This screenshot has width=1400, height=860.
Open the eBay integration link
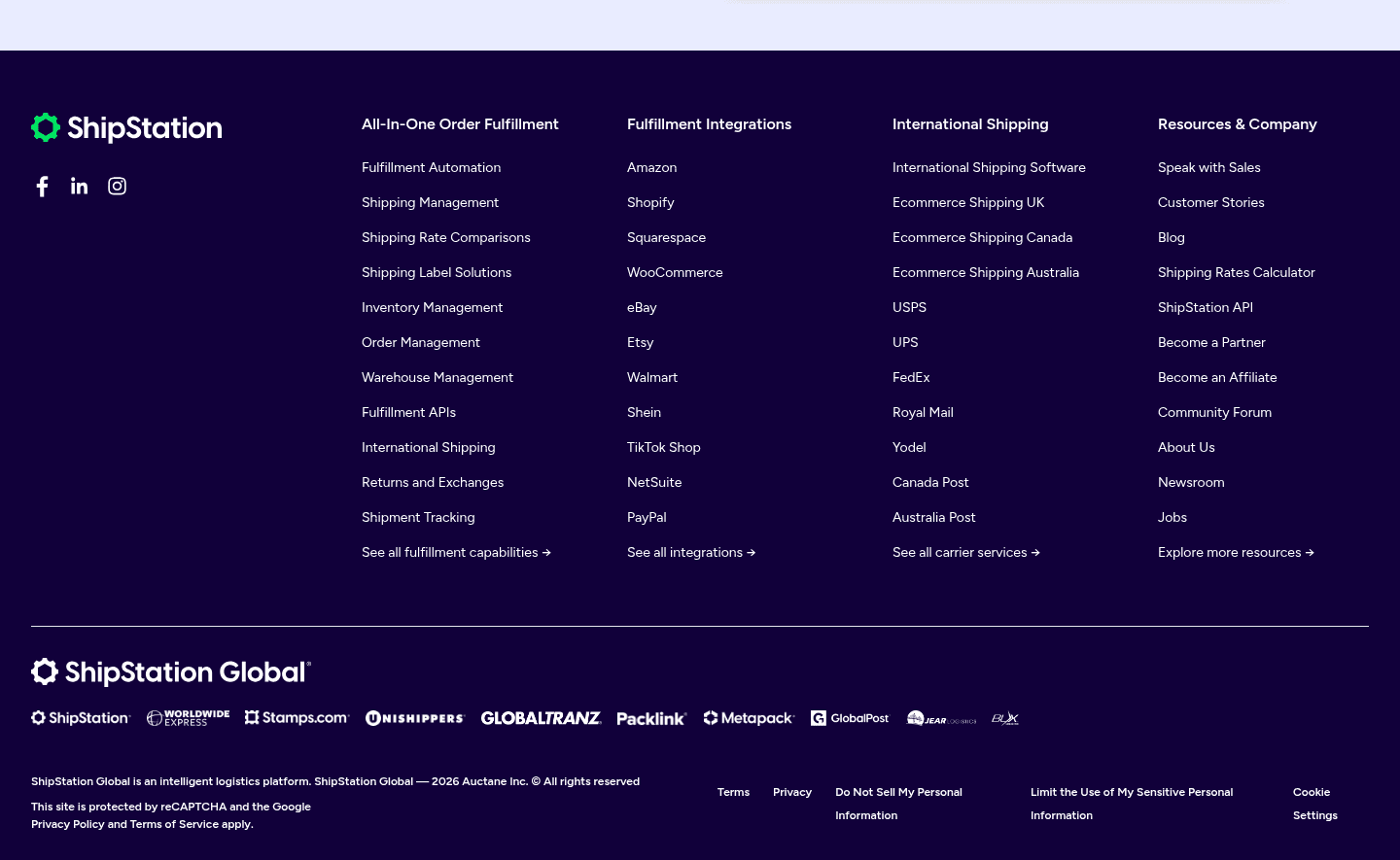pos(642,307)
